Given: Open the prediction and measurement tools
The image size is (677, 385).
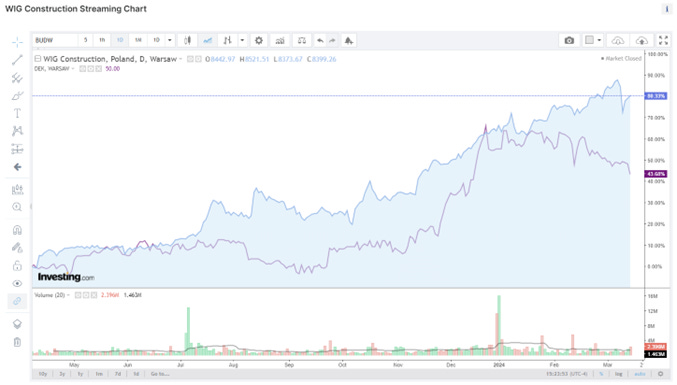Looking at the screenshot, I should (17, 149).
